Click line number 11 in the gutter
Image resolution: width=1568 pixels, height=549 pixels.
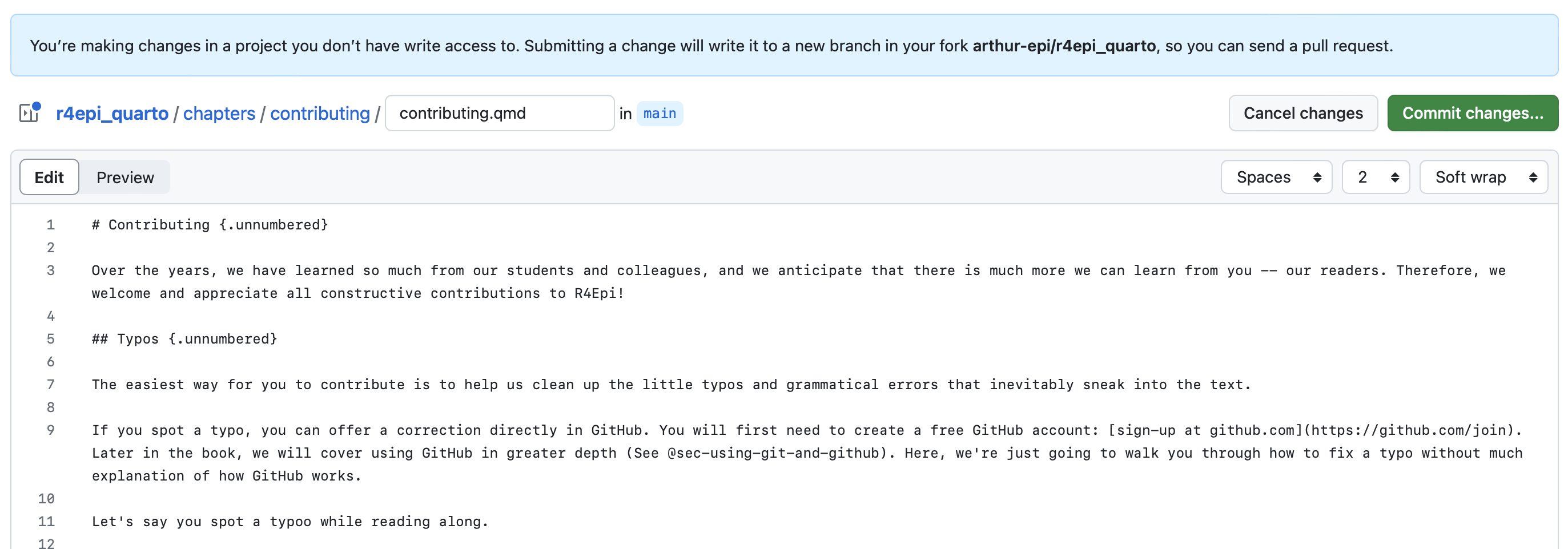tap(46, 522)
